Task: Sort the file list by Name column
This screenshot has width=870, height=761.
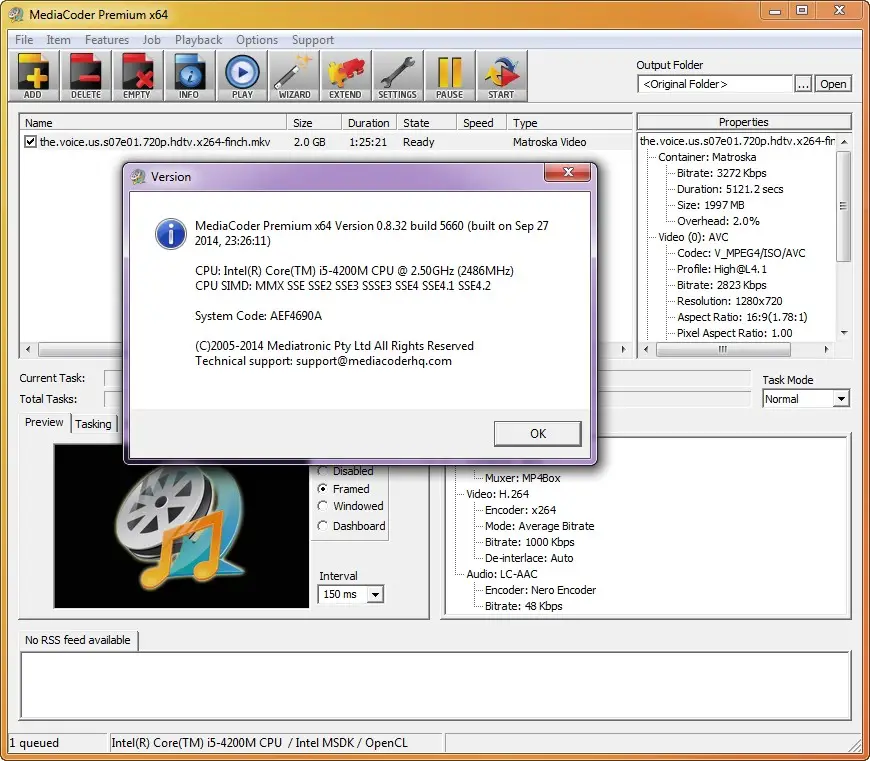Action: 153,123
